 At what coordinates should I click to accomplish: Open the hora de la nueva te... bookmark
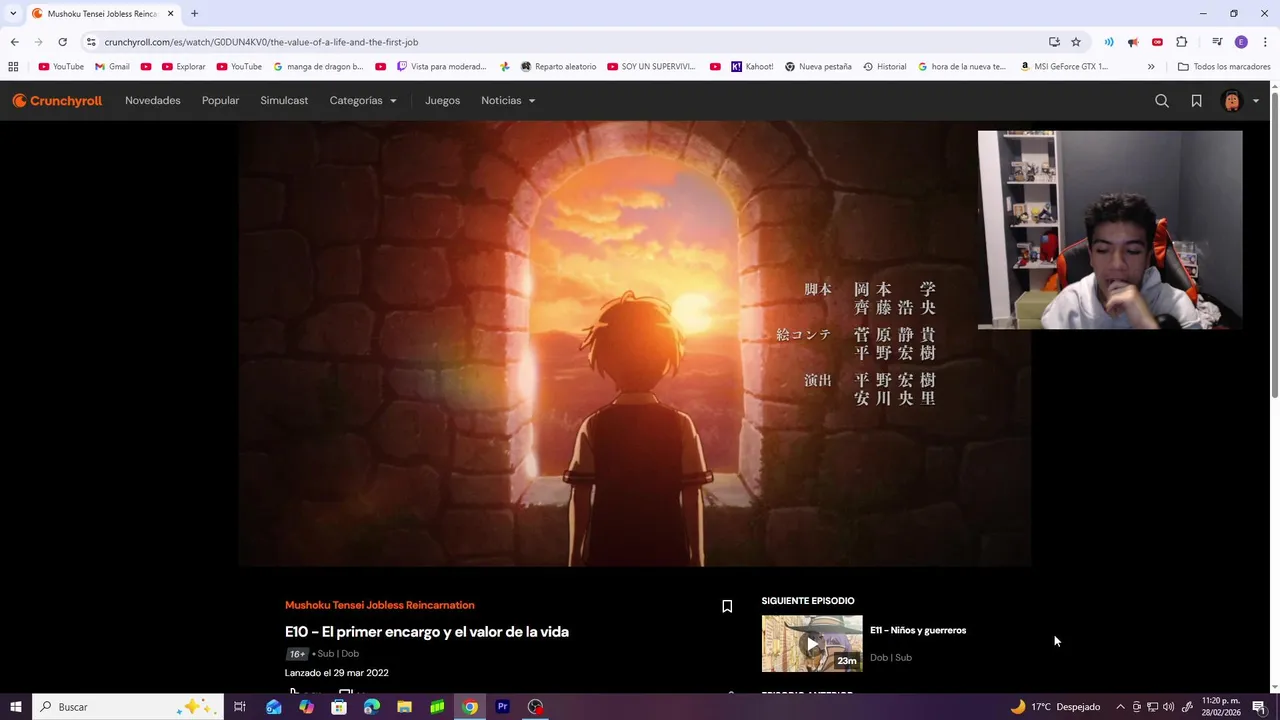point(962,67)
